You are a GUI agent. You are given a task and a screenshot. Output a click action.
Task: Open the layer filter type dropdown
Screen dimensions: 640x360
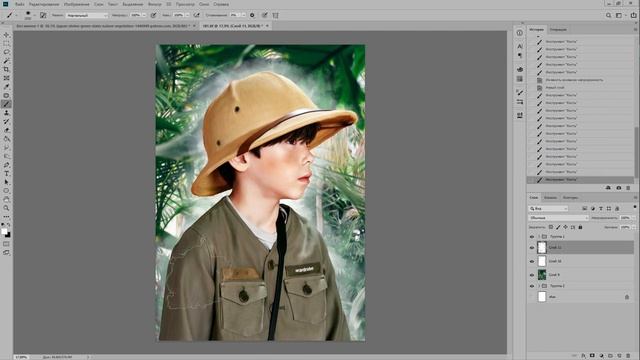(548, 209)
